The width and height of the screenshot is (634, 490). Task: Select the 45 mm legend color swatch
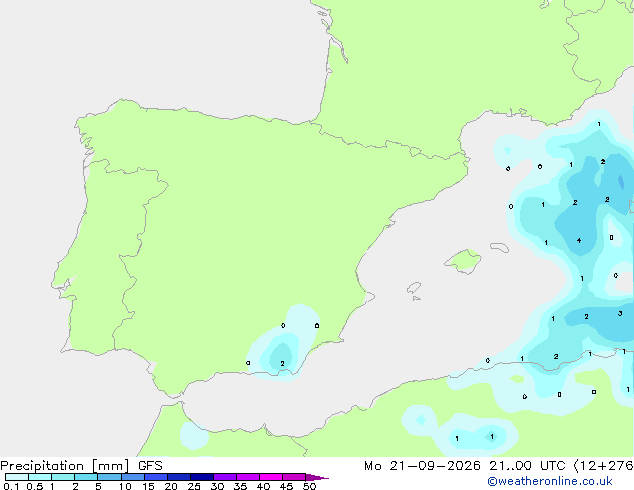(294, 477)
